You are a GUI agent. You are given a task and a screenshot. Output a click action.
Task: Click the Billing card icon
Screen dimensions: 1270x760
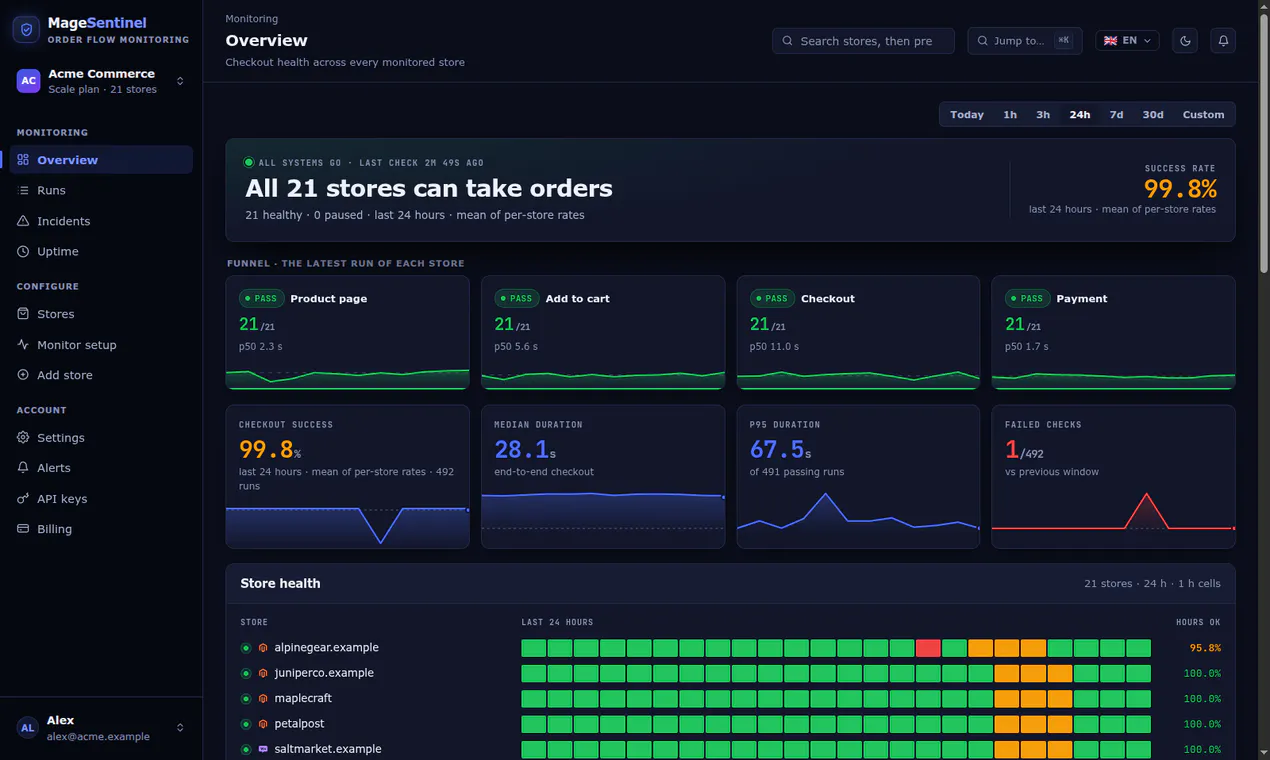[x=23, y=529]
